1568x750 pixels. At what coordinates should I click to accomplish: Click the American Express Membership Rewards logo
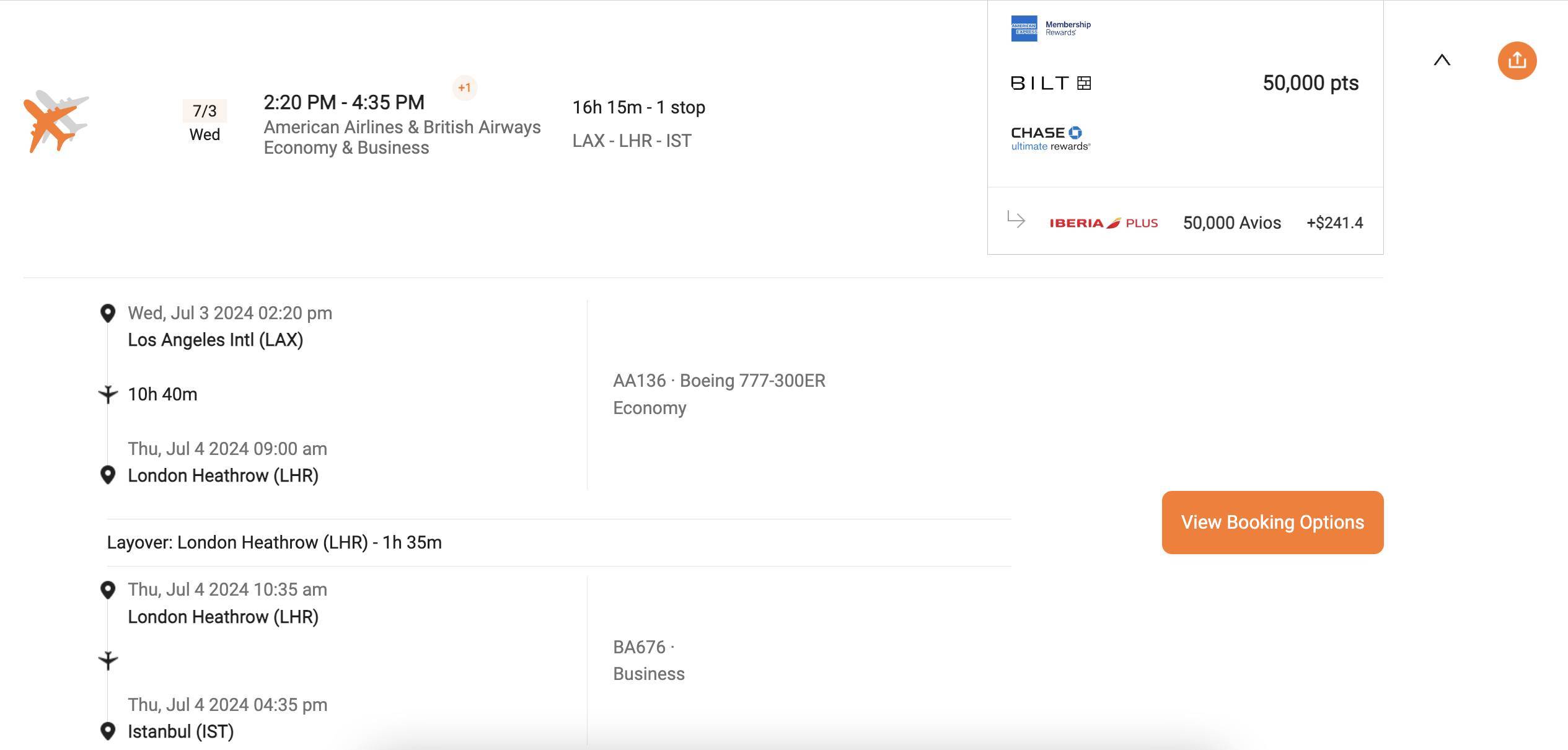pyautogui.click(x=1050, y=29)
